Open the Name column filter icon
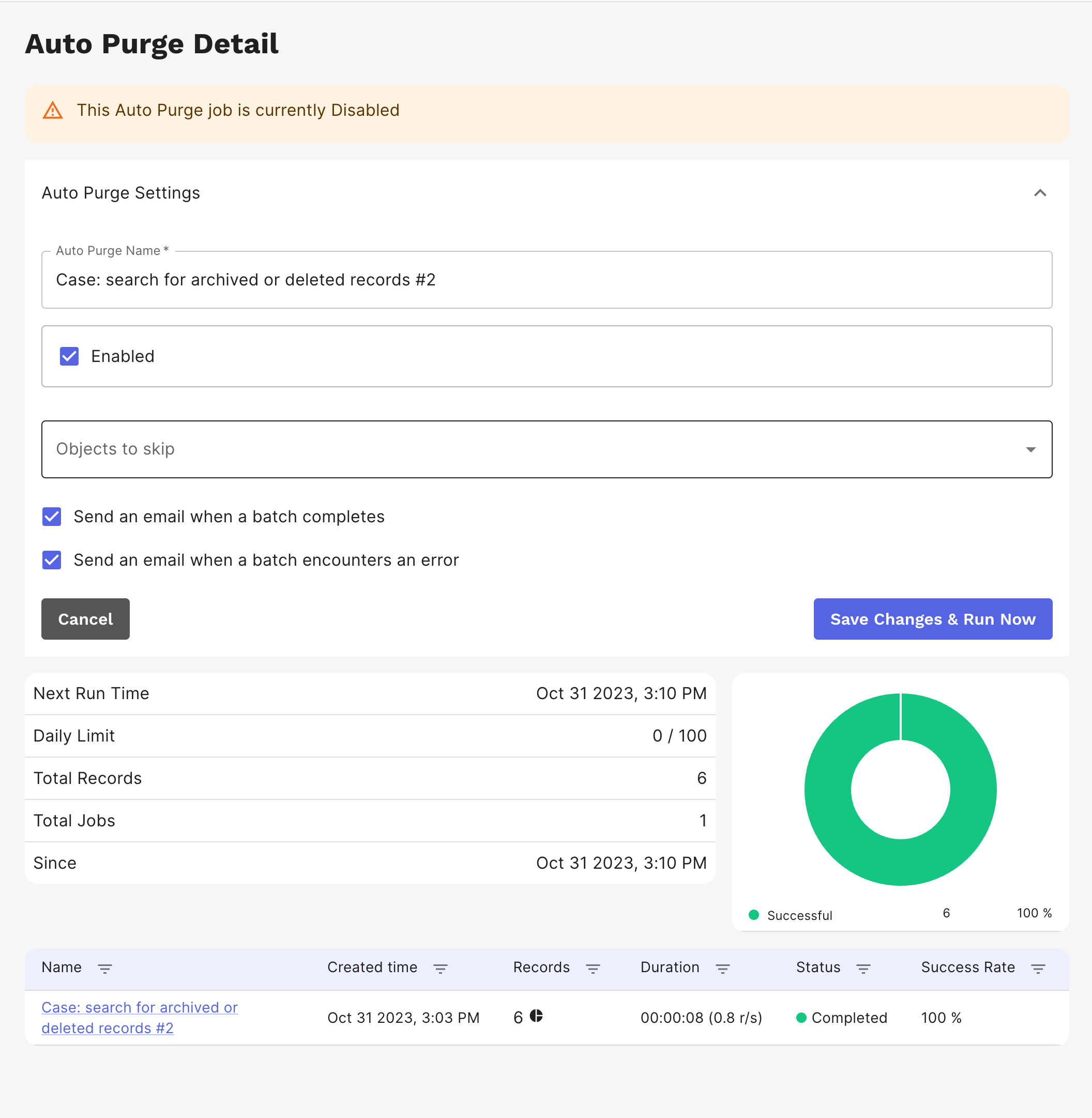1092x1118 pixels. tap(104, 968)
